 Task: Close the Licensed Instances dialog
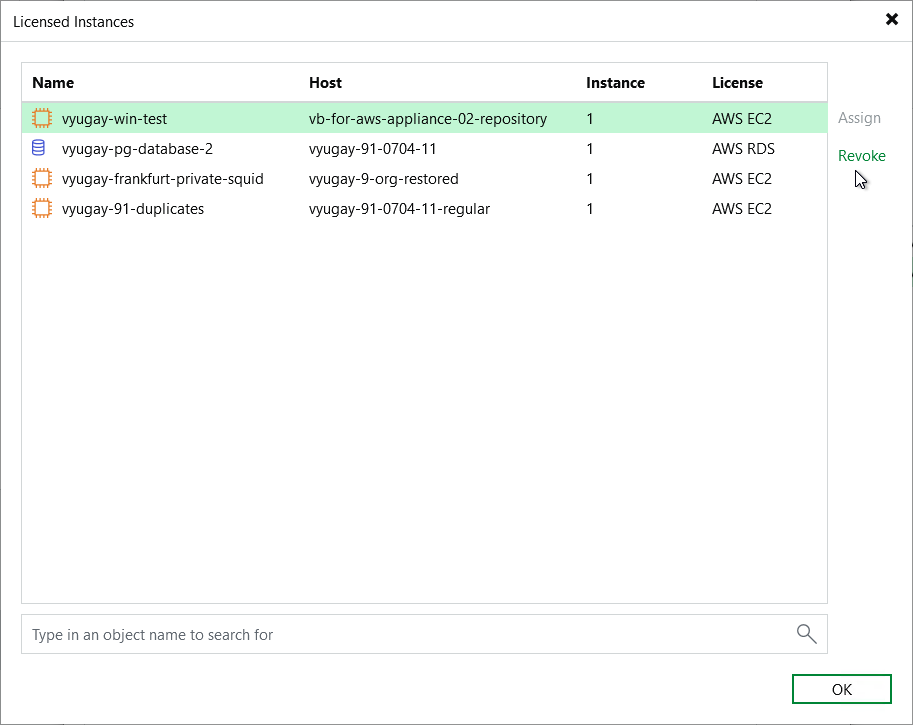[892, 19]
